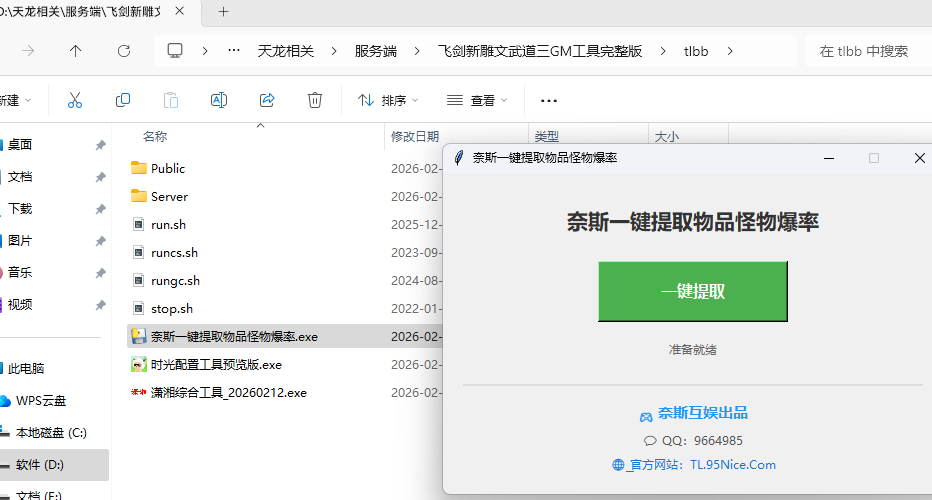932x500 pixels.
Task: Sort by 大小 column header
Action: (x=666, y=137)
